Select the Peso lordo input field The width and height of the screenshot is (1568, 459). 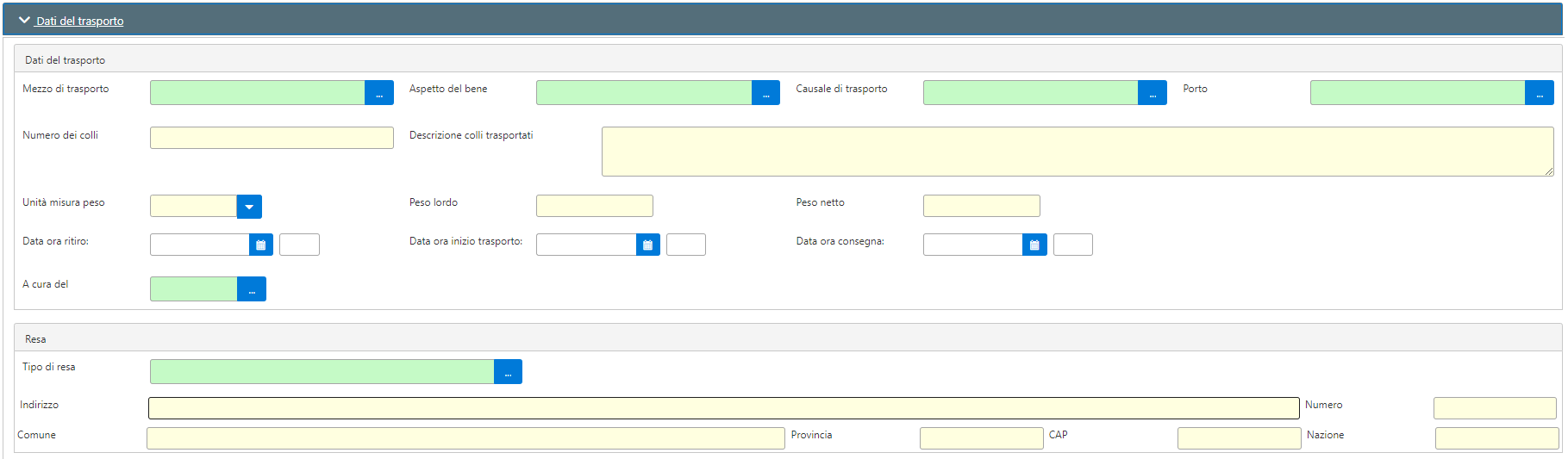pos(595,206)
